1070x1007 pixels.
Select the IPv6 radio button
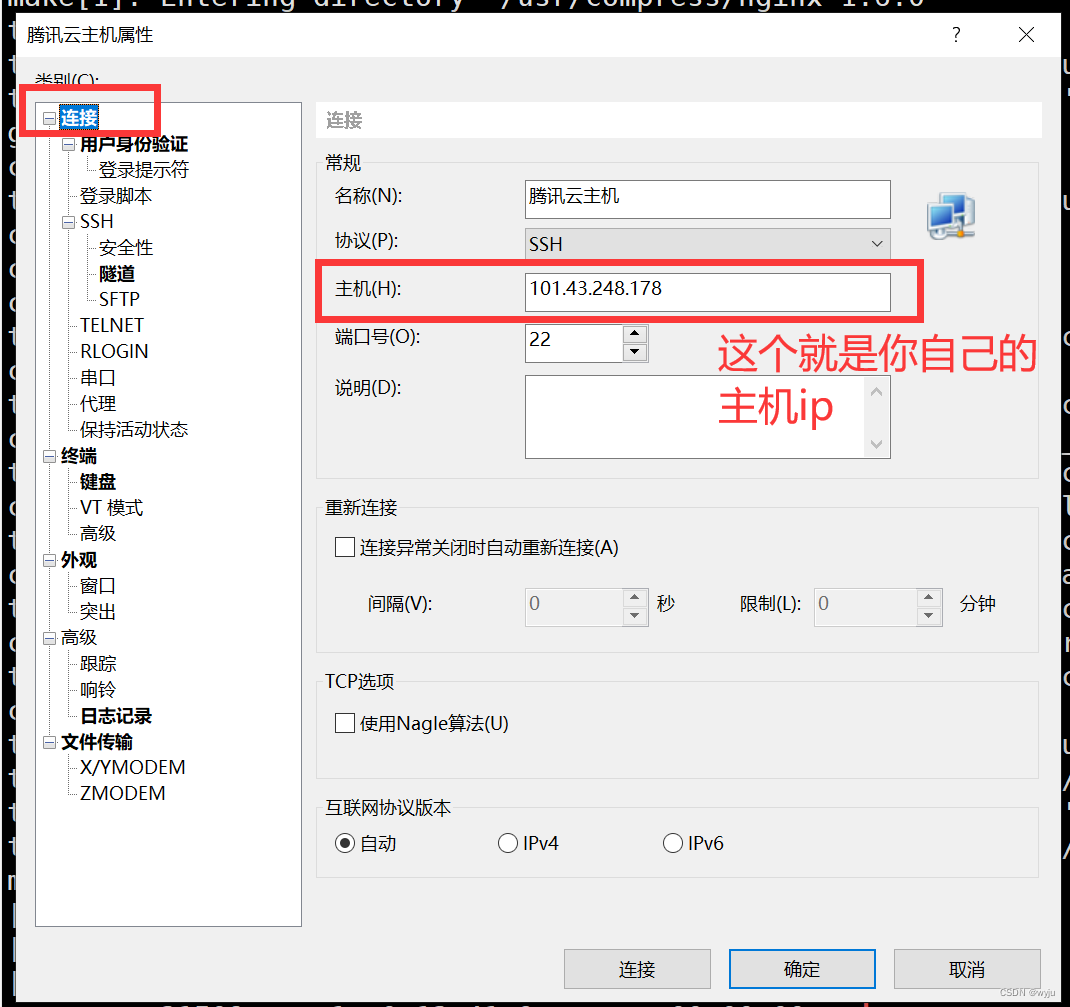[x=673, y=843]
